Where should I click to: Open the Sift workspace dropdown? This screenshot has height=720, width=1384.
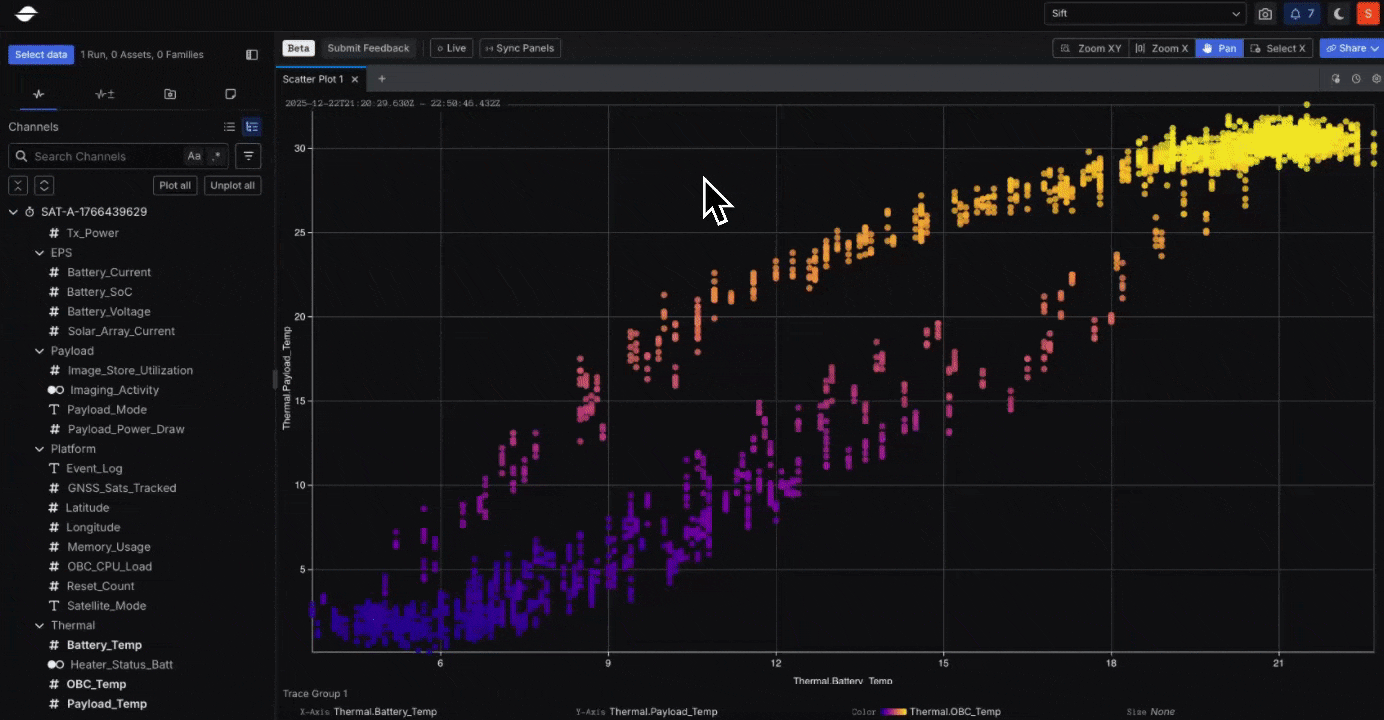[1143, 13]
